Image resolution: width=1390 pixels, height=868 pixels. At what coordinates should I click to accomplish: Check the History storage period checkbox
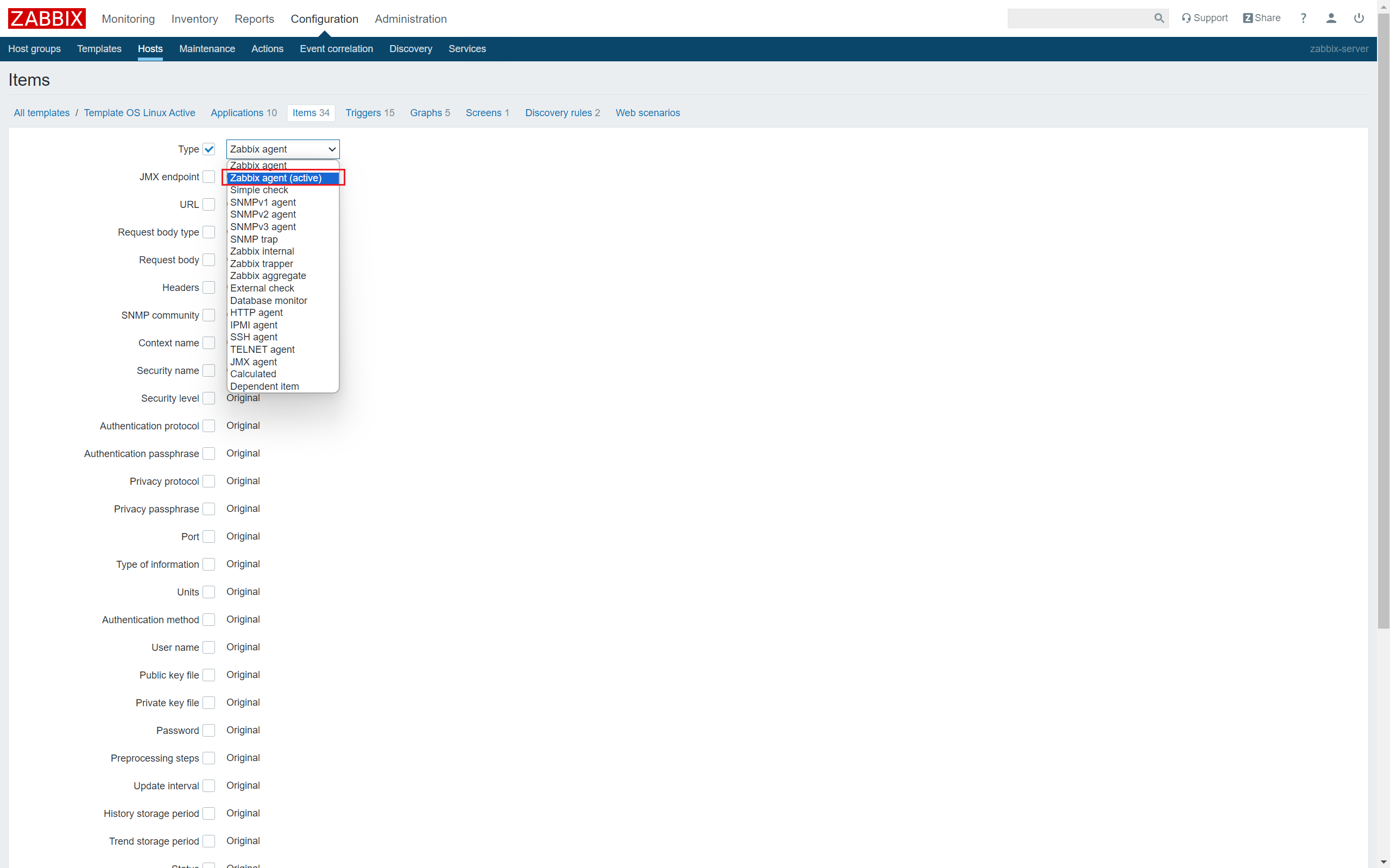pyautogui.click(x=209, y=814)
